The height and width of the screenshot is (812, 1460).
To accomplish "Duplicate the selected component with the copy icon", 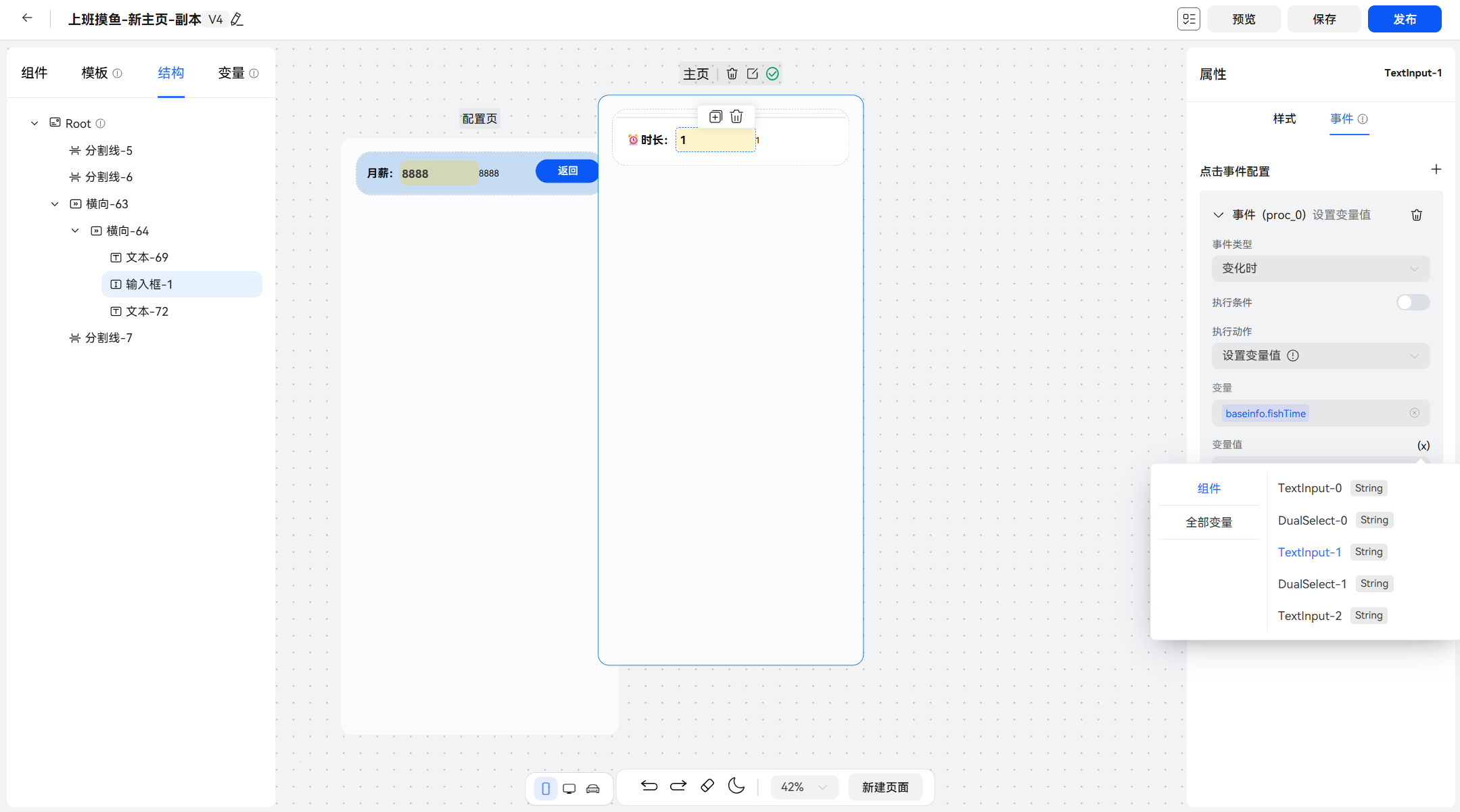I will (716, 116).
